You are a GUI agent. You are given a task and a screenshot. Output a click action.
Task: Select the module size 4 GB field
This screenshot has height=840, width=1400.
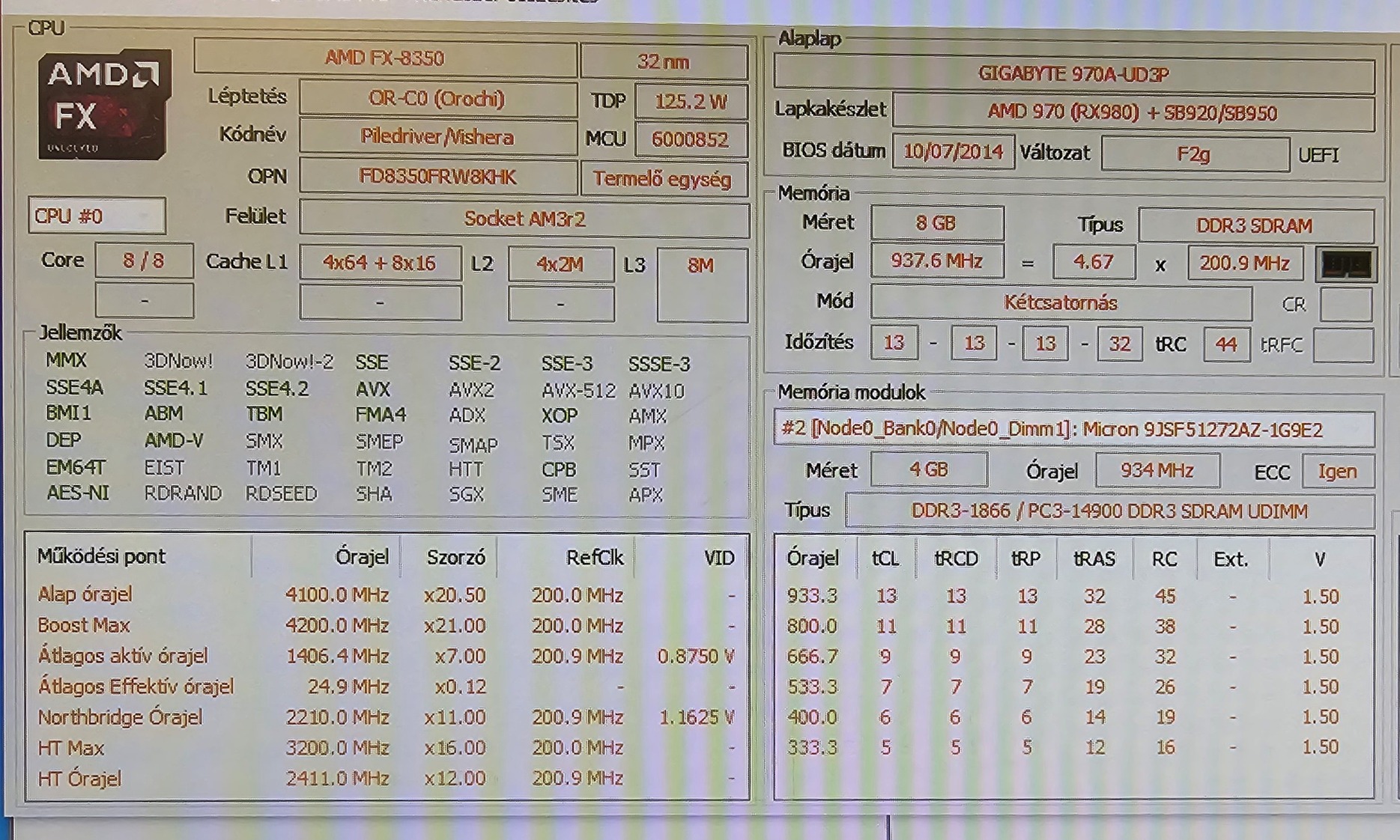click(929, 469)
